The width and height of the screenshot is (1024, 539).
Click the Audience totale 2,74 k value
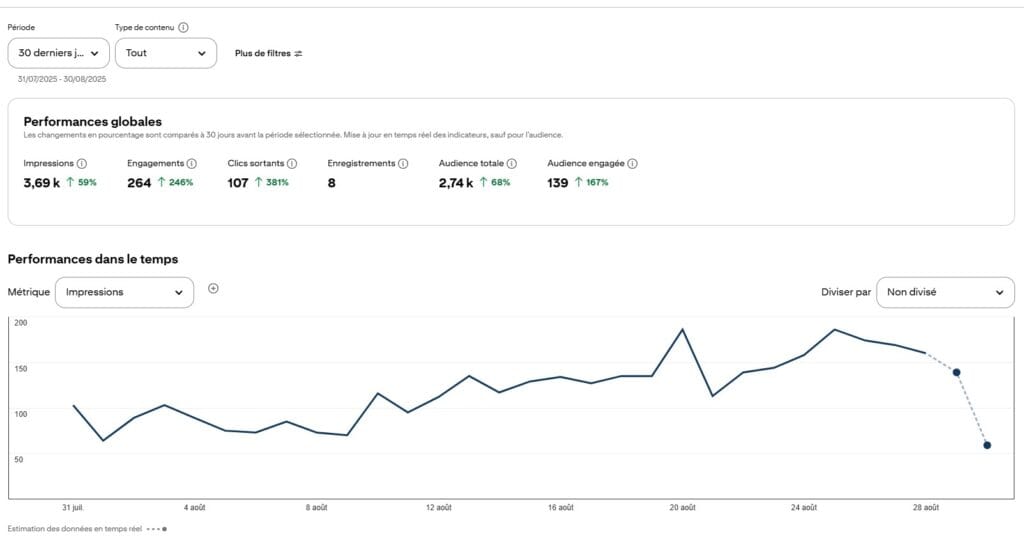[x=456, y=183]
